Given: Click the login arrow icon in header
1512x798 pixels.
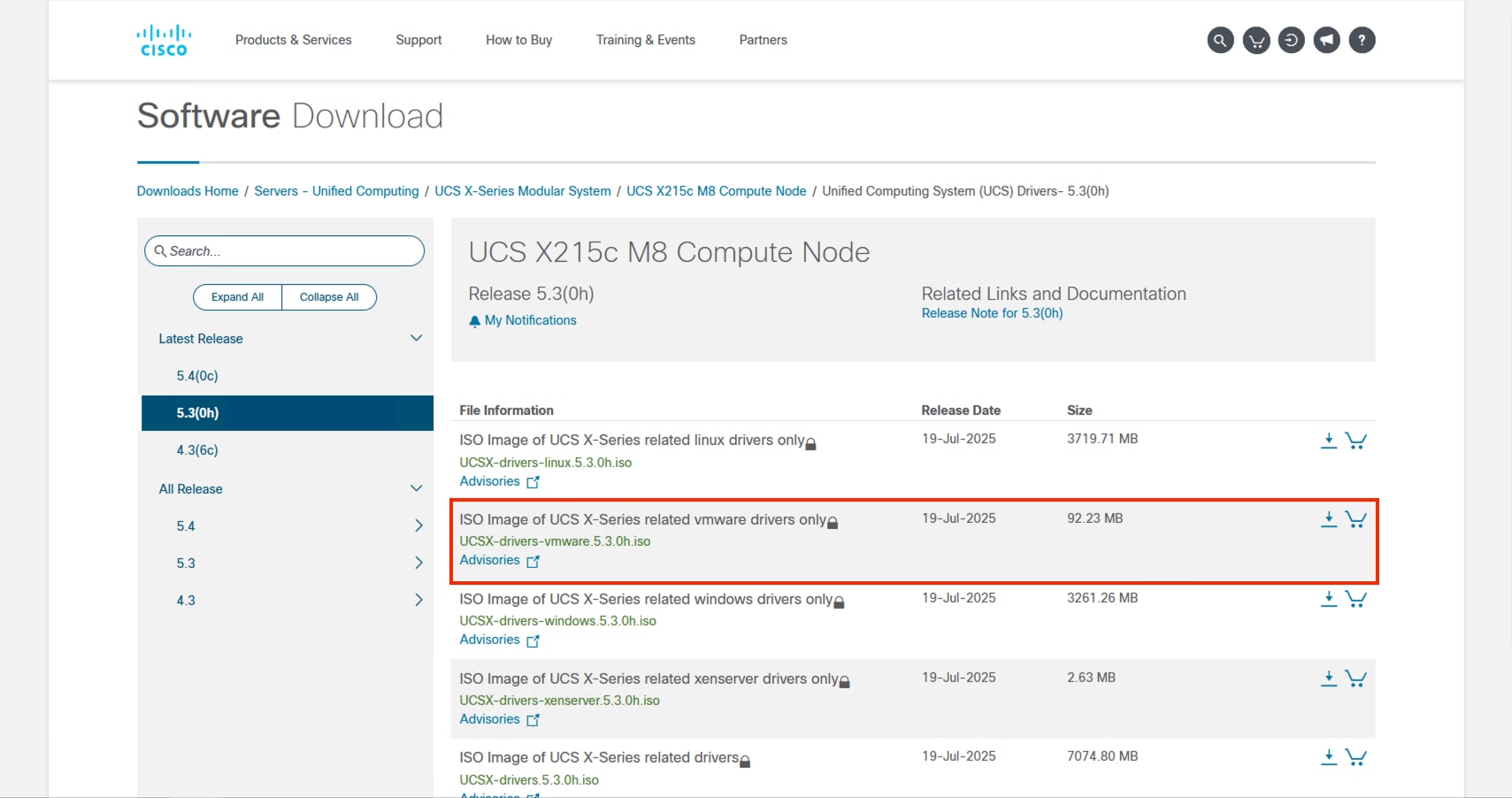Looking at the screenshot, I should [x=1292, y=40].
